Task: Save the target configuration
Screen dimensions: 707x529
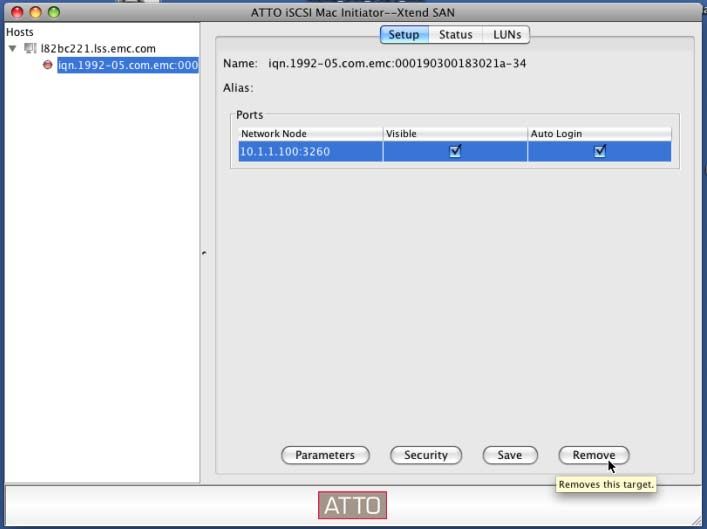Action: click(510, 455)
